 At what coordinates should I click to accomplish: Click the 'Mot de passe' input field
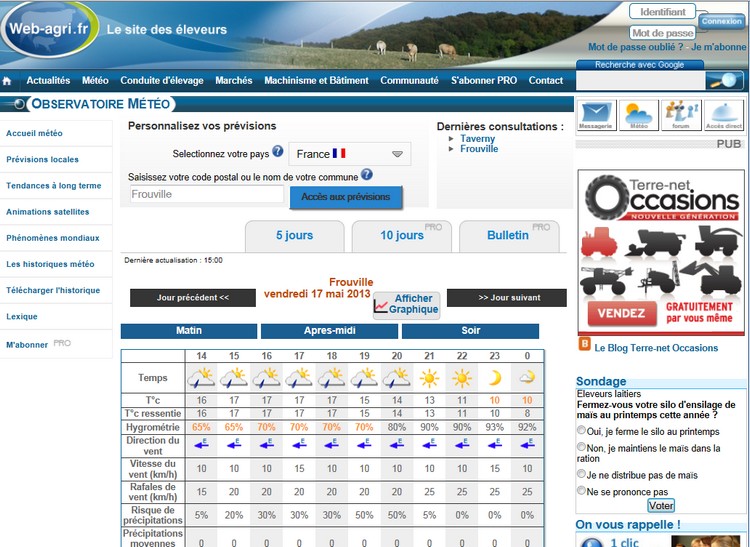point(662,33)
